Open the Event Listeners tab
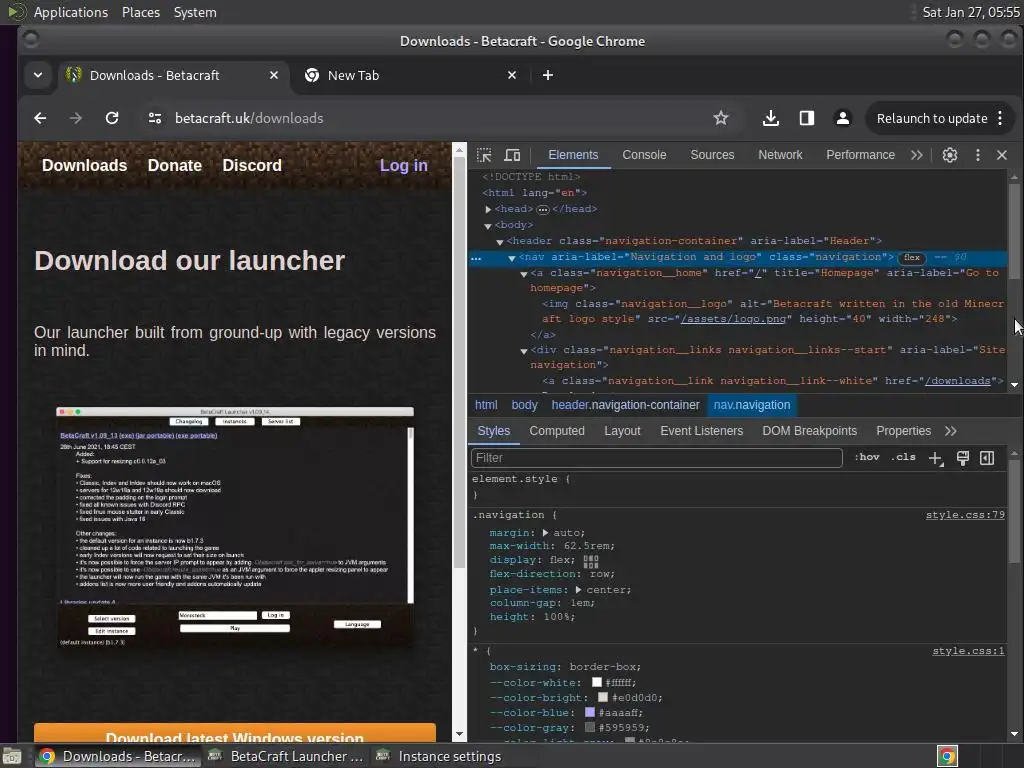Image resolution: width=1024 pixels, height=768 pixels. pos(701,431)
